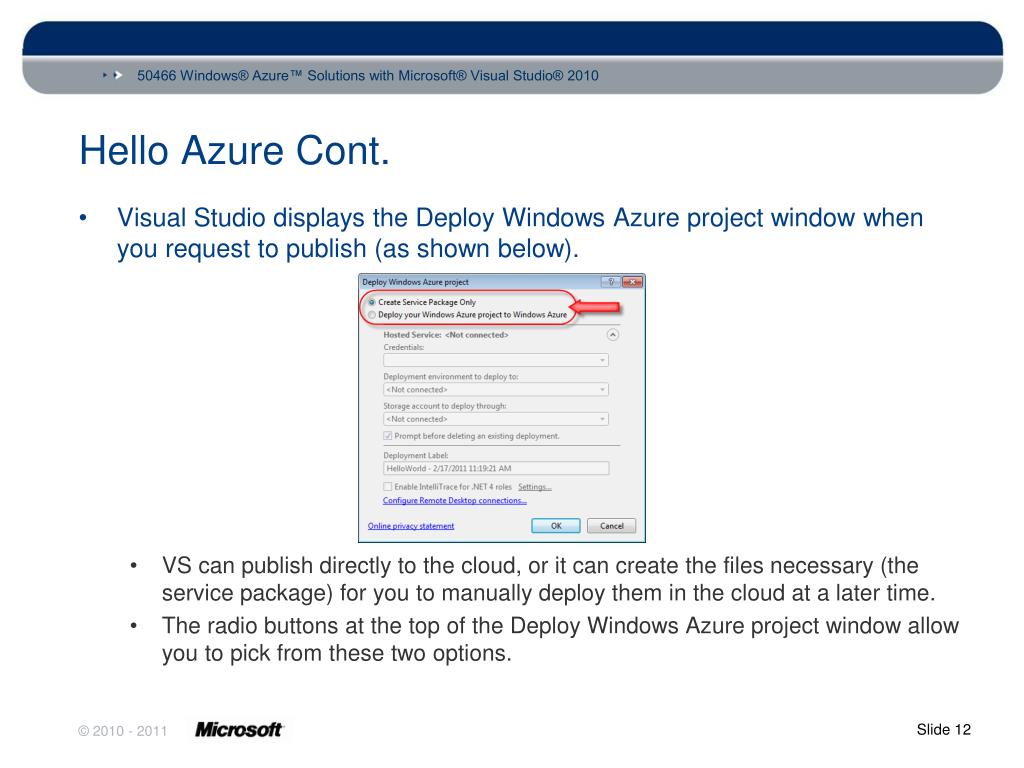Select Create Service Package Only radio button
1024x768 pixels.
372,302
